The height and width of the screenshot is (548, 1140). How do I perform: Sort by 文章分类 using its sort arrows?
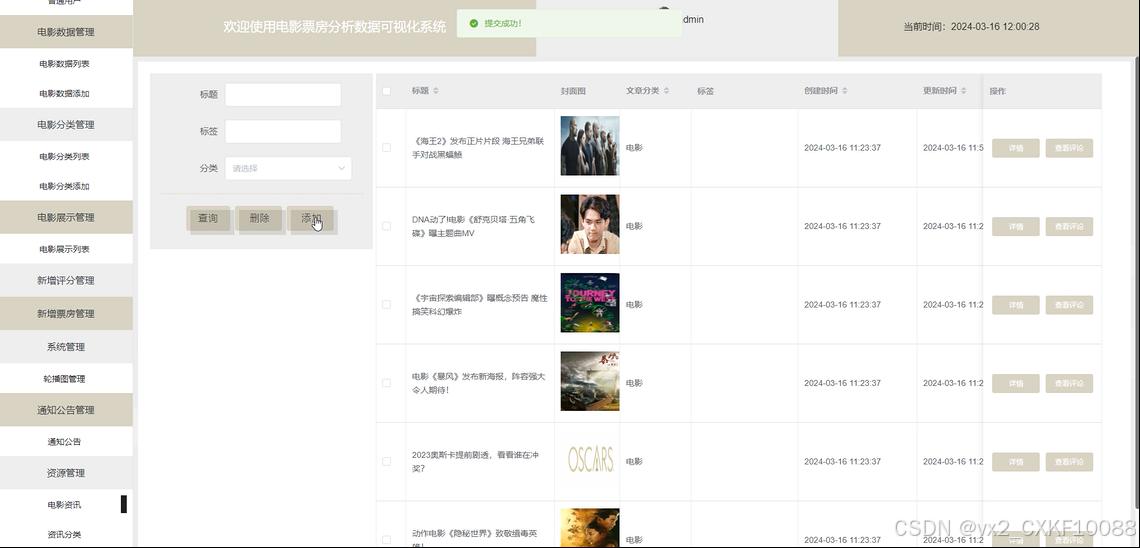[666, 91]
